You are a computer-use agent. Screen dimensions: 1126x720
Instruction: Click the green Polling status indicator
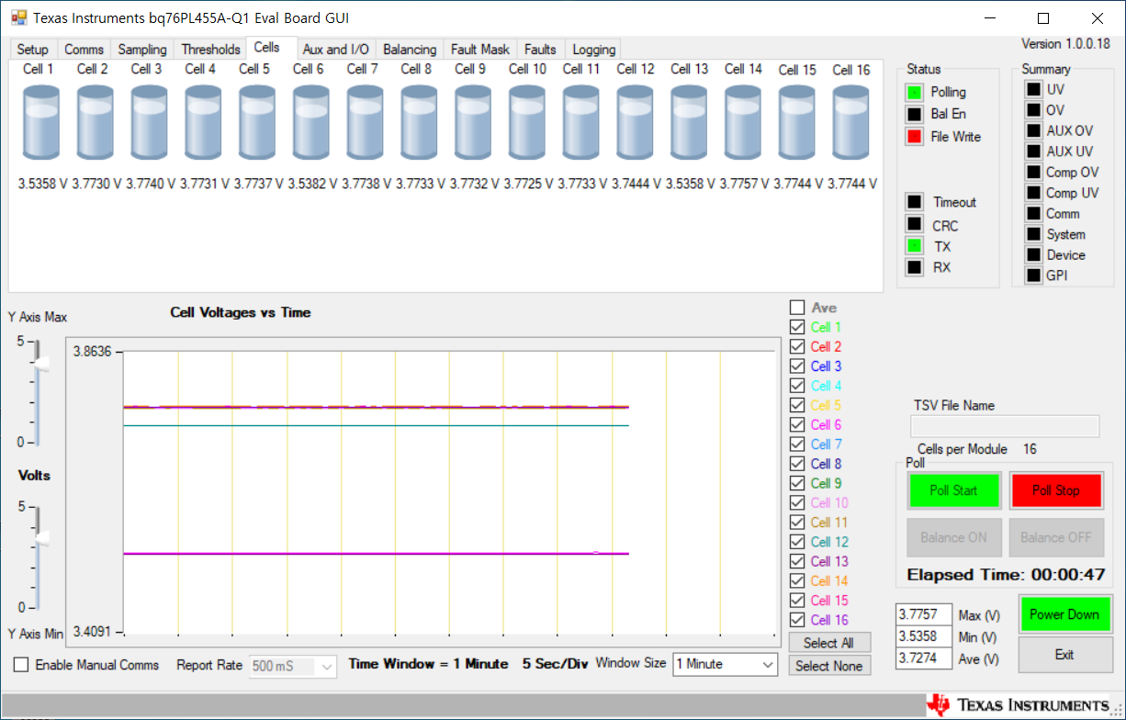(x=914, y=92)
